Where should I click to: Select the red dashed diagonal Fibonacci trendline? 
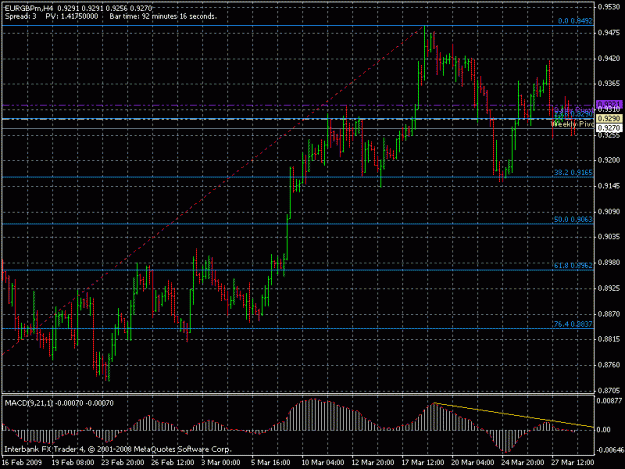213,190
